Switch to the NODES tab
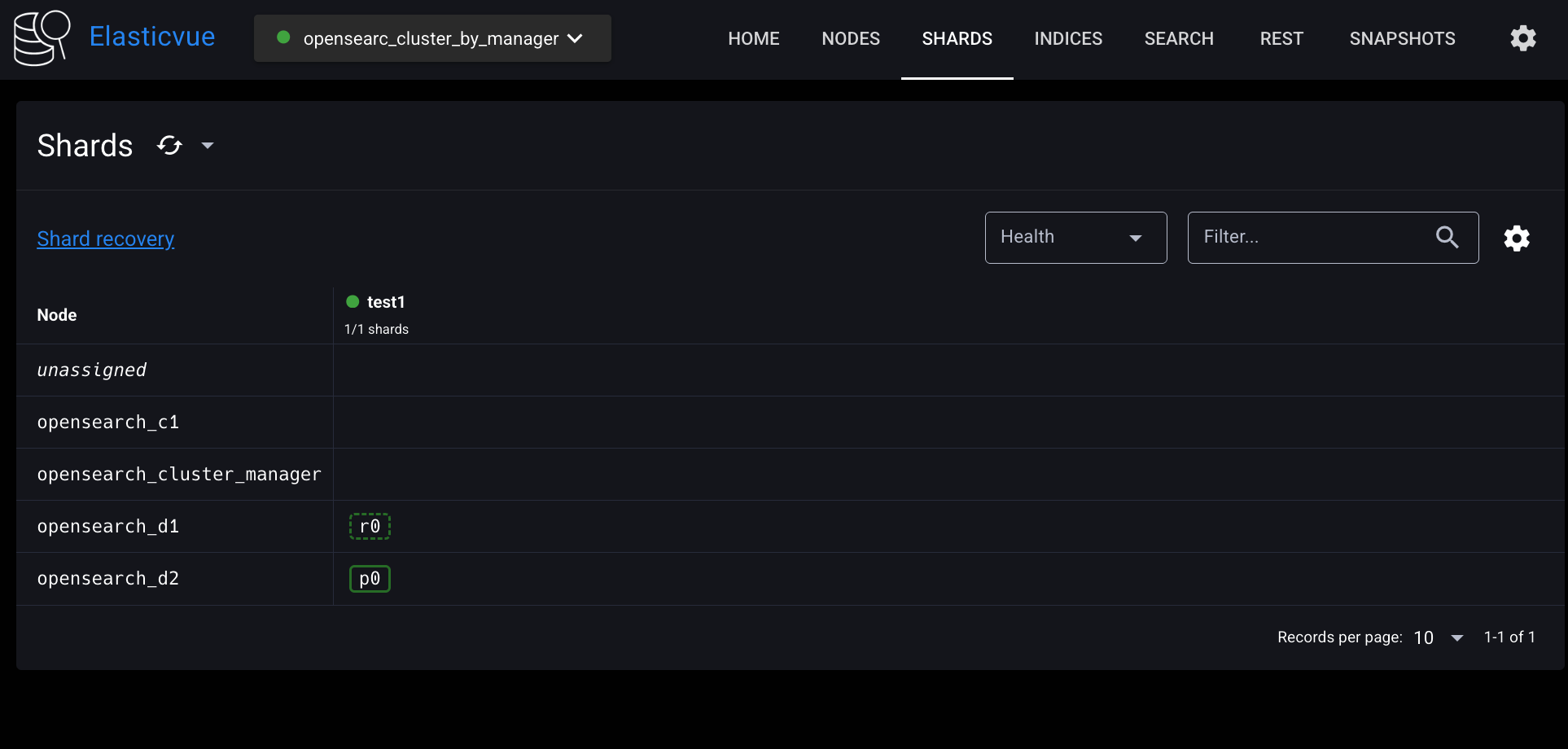This screenshot has width=1568, height=749. [851, 38]
